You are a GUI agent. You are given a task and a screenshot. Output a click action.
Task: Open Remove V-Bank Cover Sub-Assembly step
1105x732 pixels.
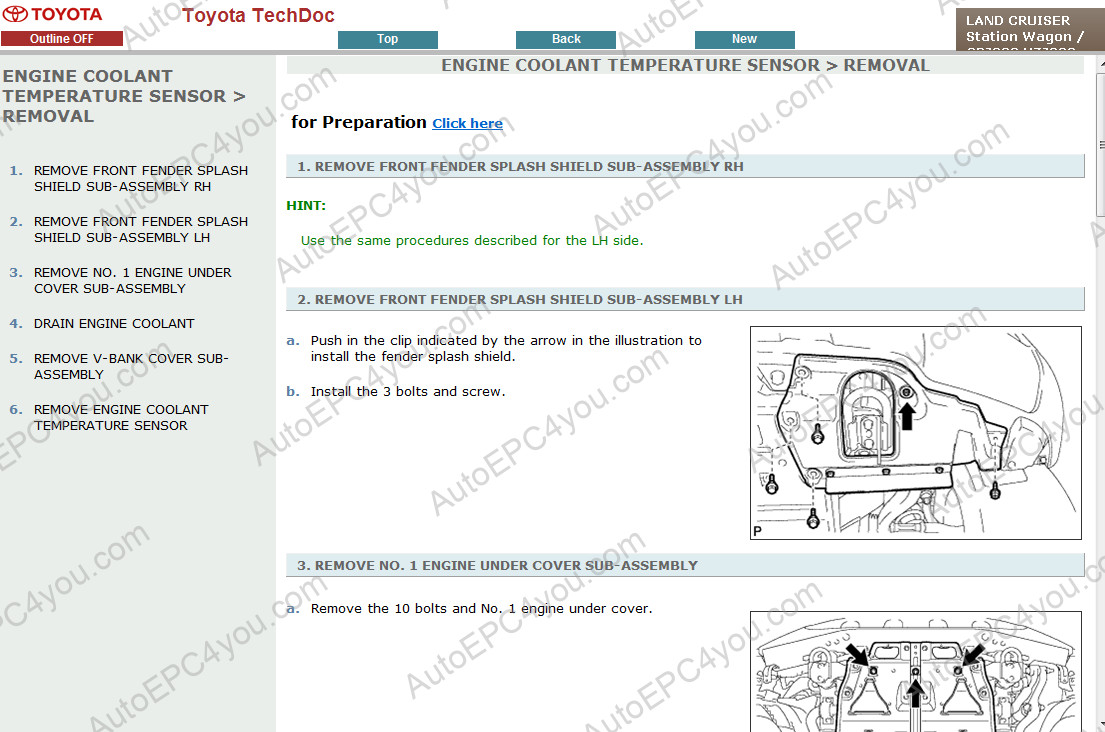pos(130,366)
